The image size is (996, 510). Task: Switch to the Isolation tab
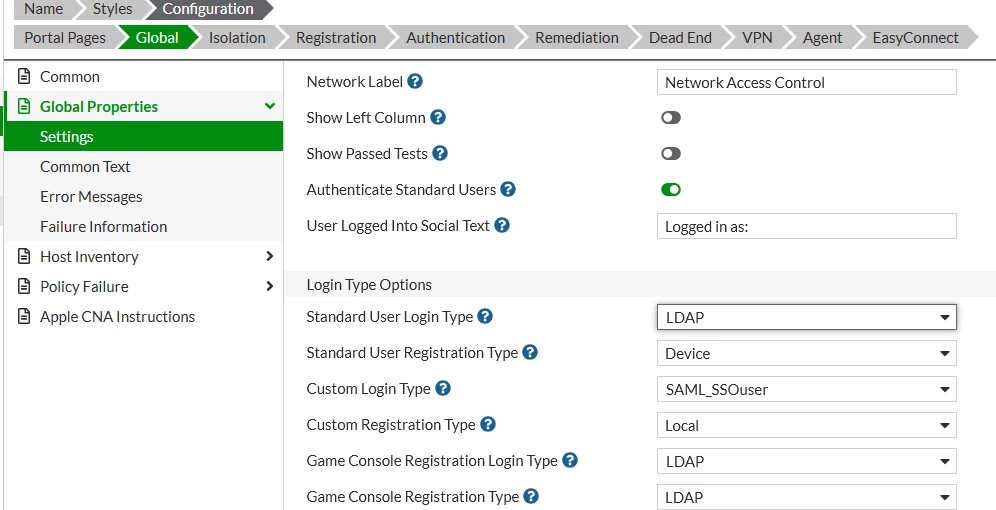pyautogui.click(x=237, y=37)
